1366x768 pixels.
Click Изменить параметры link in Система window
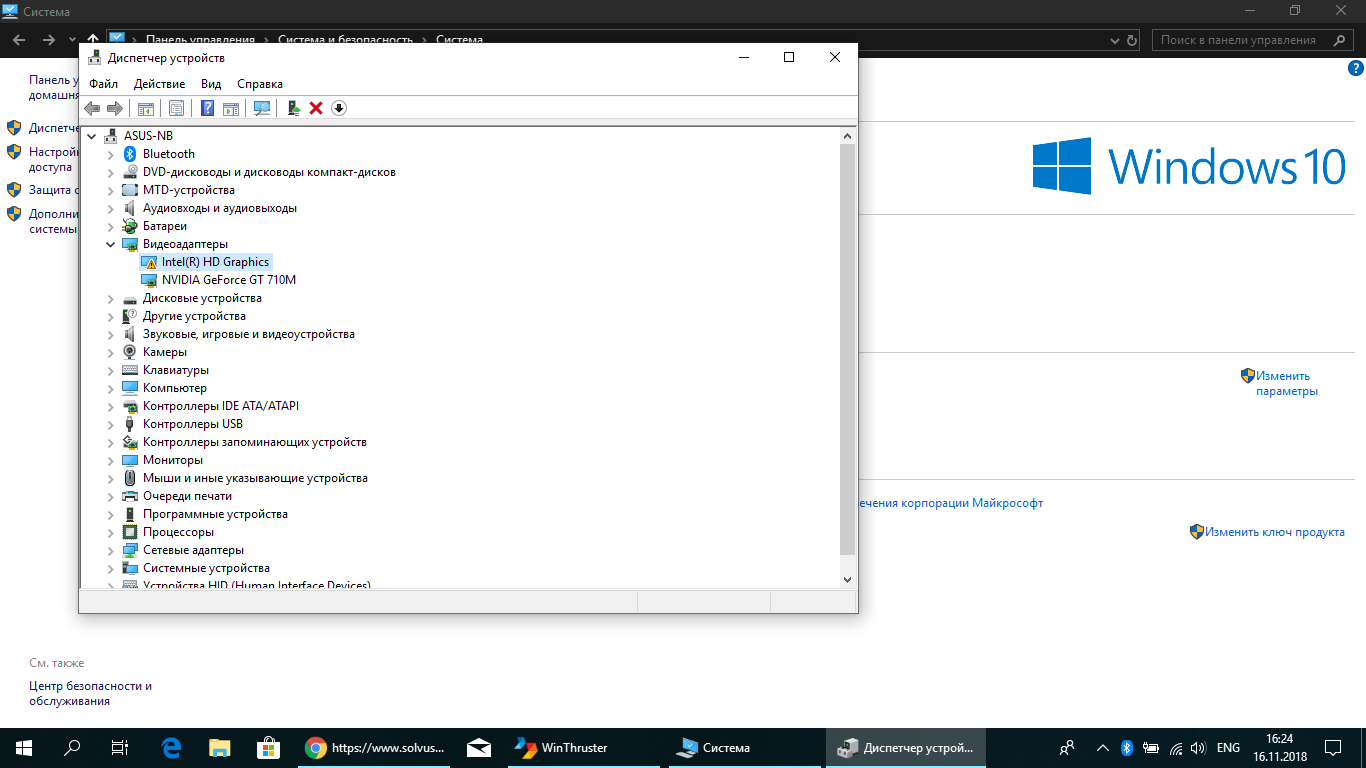click(1287, 383)
